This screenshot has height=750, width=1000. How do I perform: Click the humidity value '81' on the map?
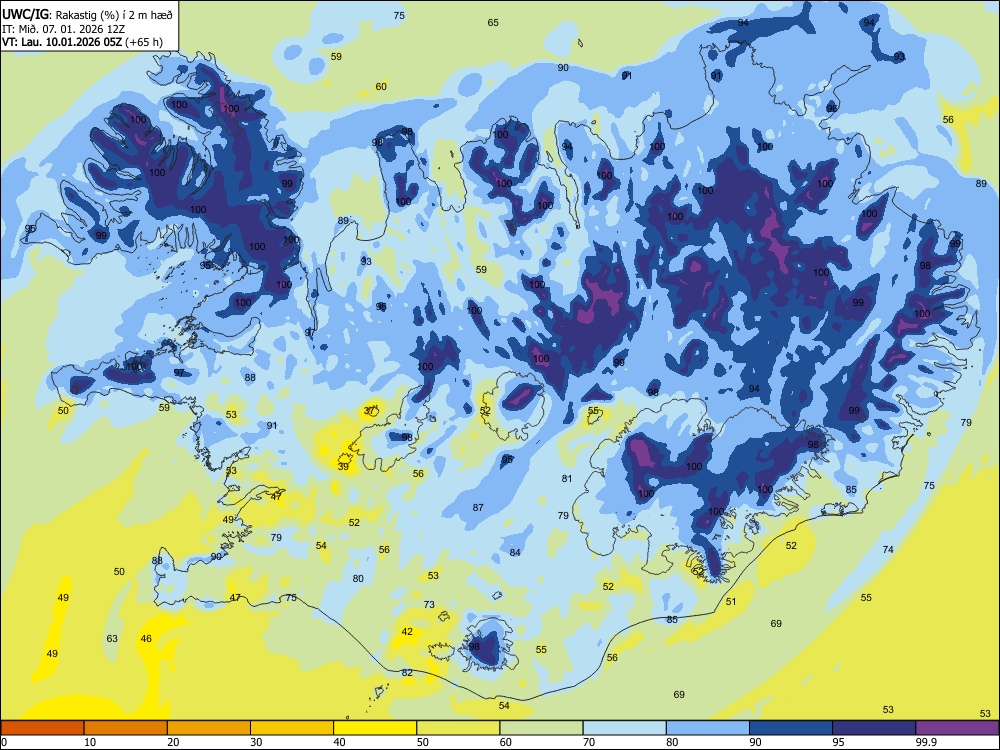click(567, 478)
